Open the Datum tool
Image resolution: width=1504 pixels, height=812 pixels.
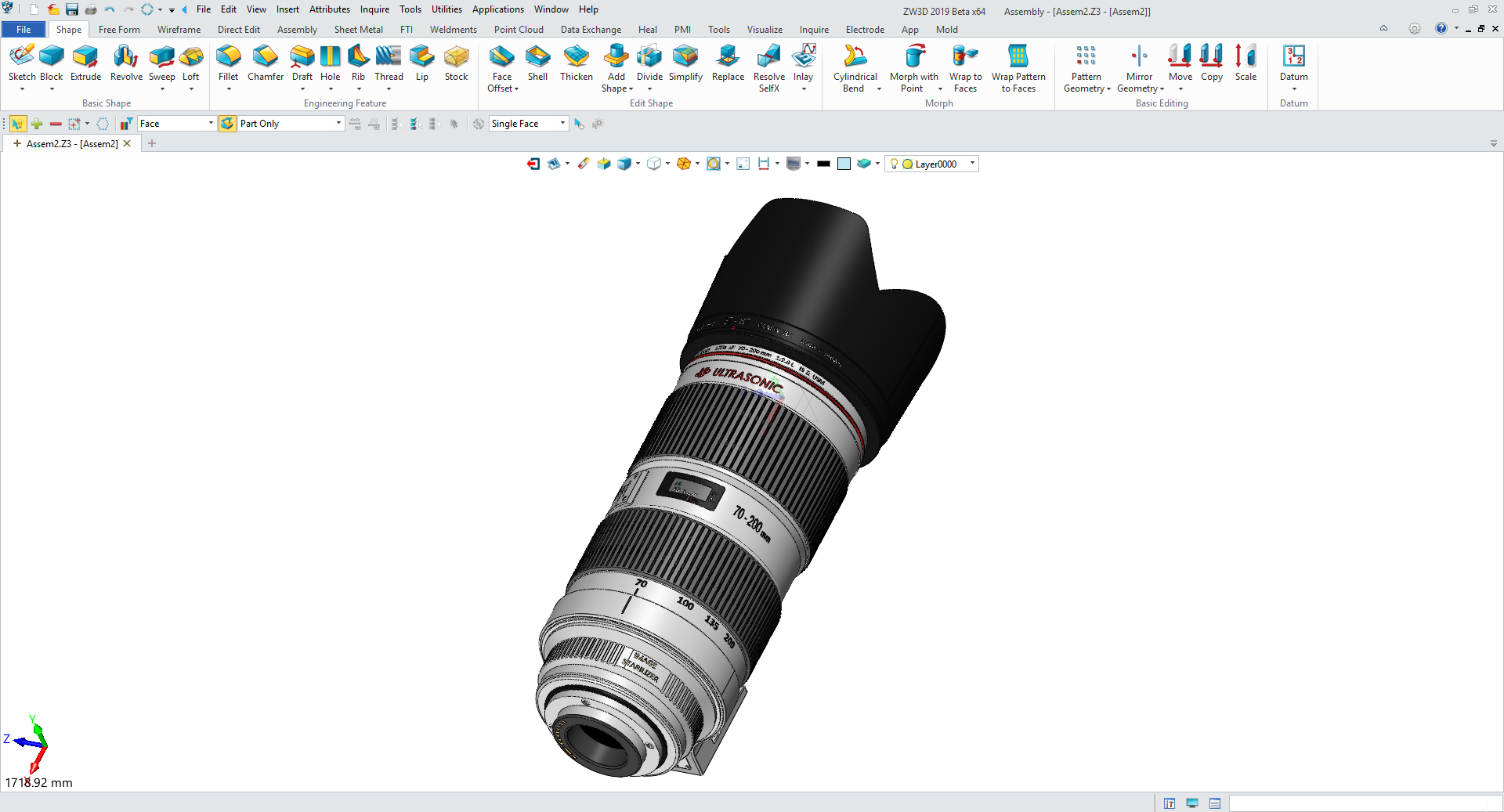coord(1294,63)
